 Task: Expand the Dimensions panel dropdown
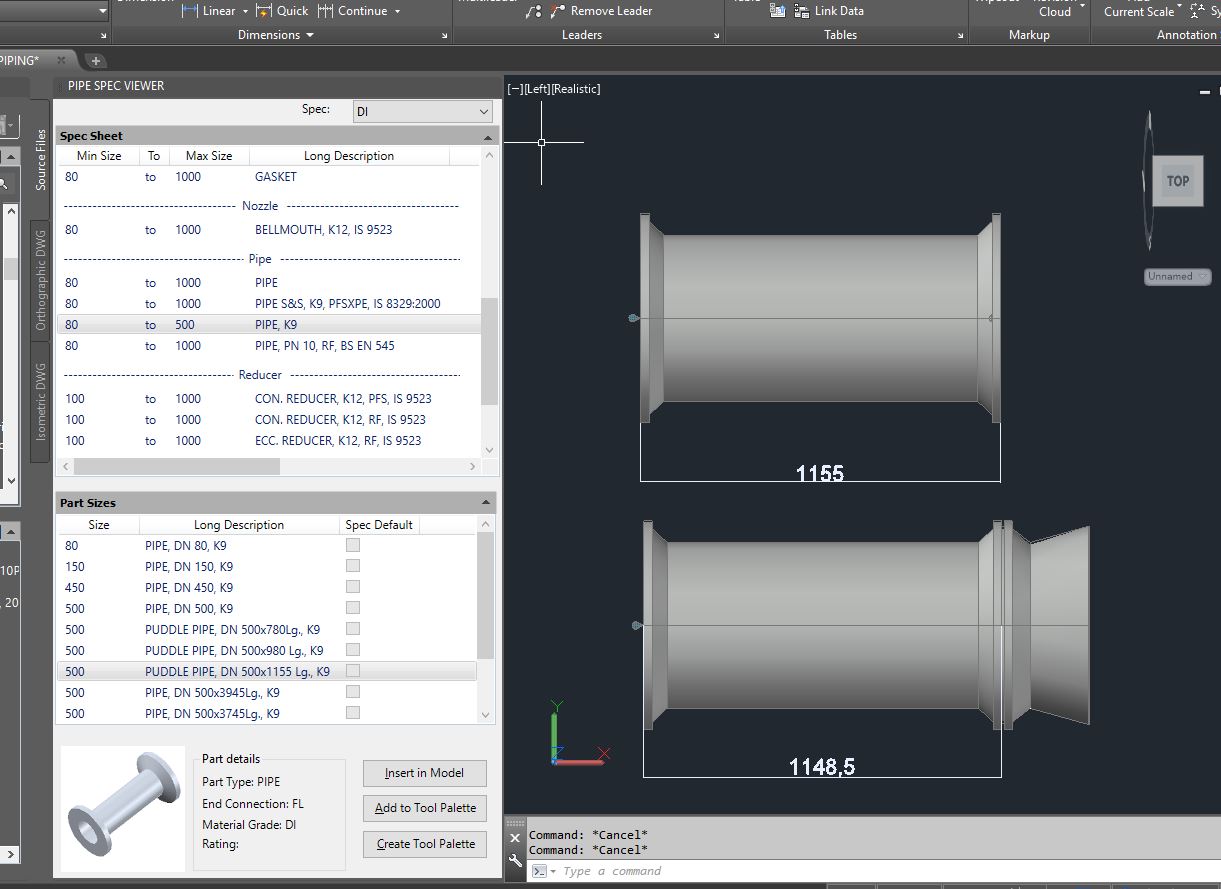point(310,34)
